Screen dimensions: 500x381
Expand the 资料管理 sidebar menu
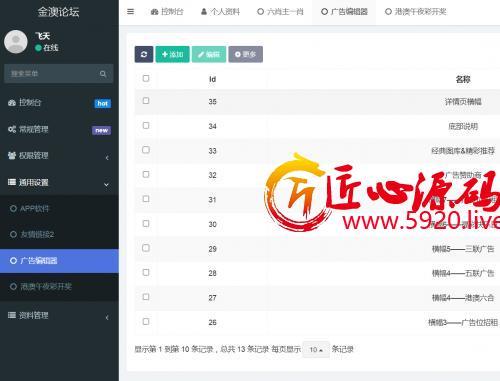coord(59,315)
